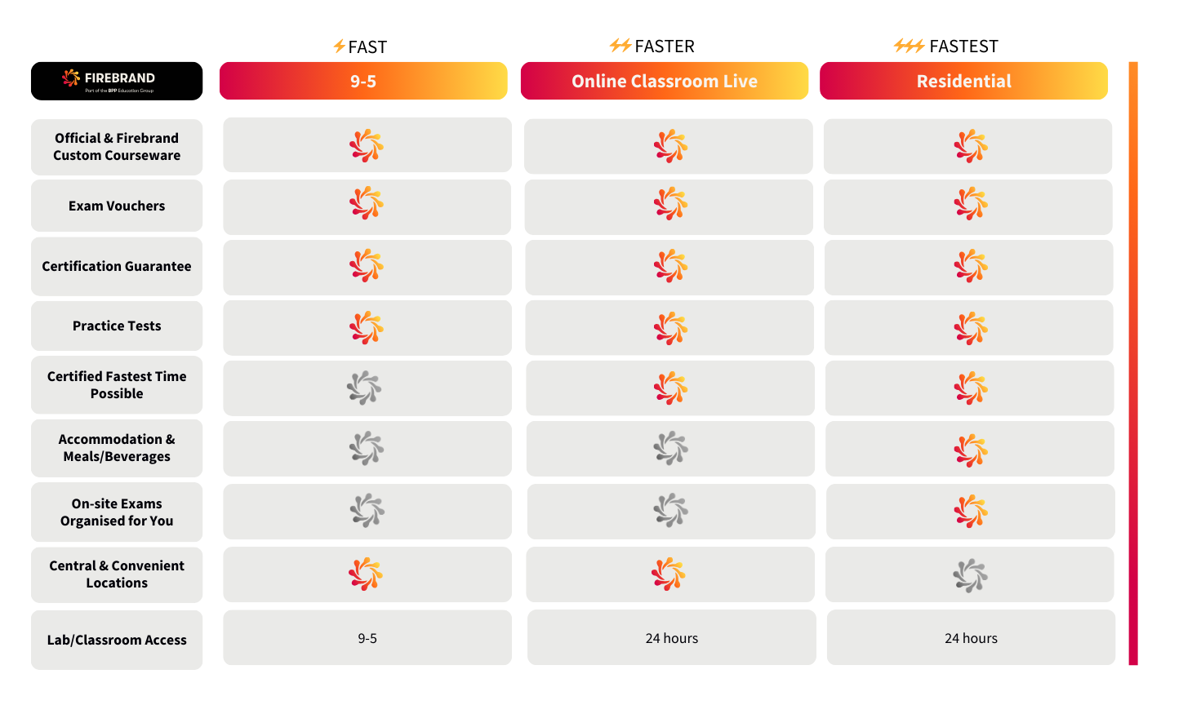Click the Courseware icon under Online Classroom Live

(x=670, y=146)
